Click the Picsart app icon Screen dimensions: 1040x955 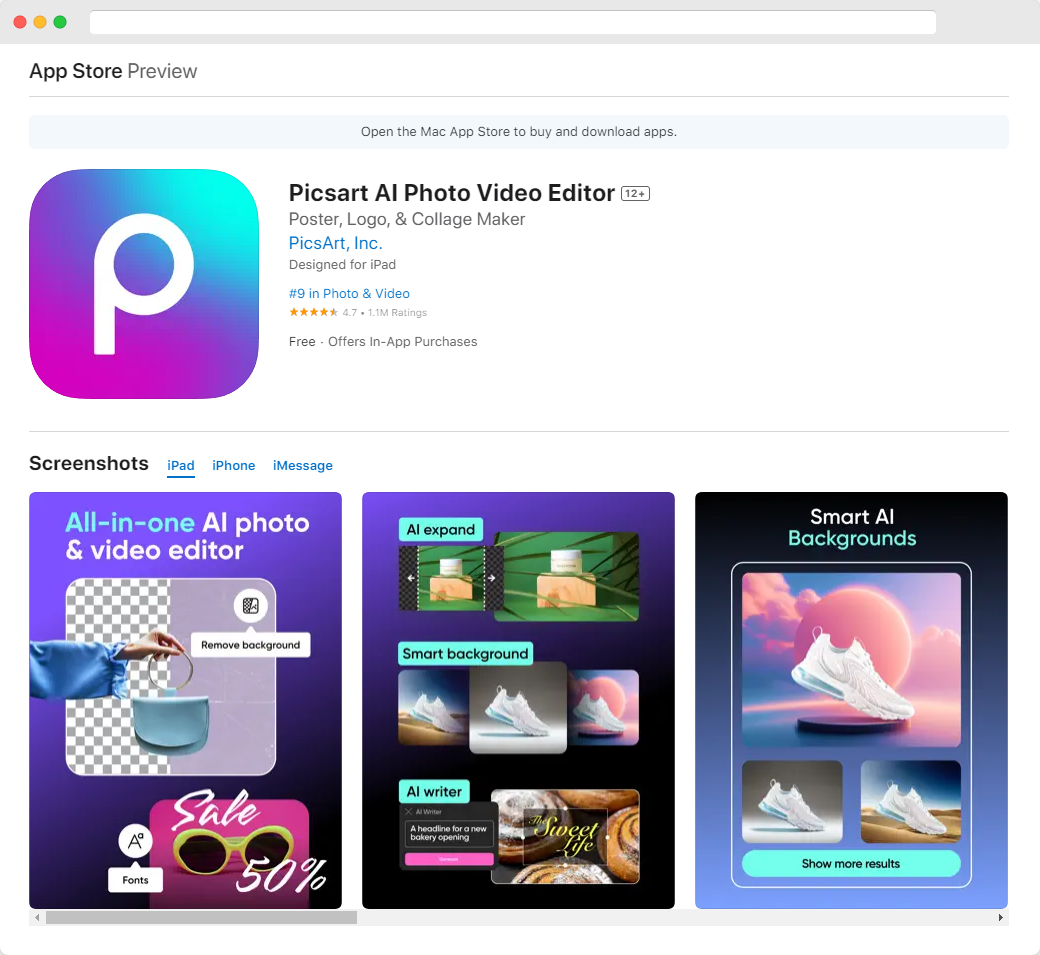click(144, 284)
